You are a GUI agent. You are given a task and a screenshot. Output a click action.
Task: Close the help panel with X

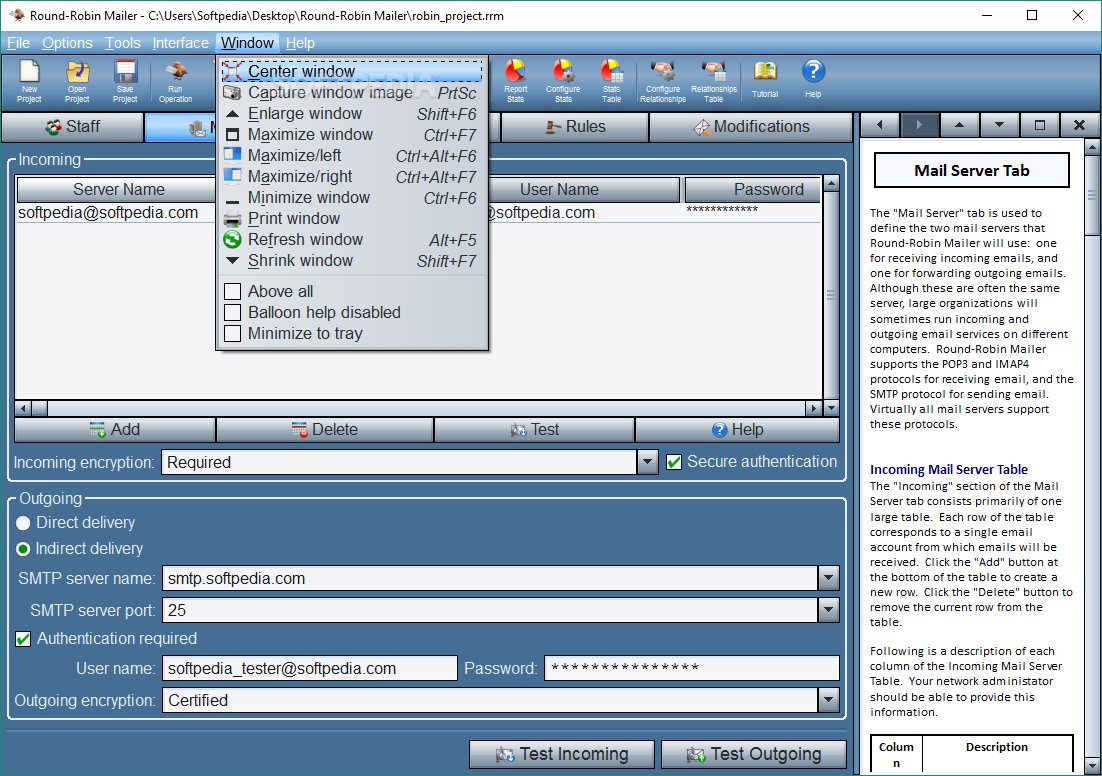pos(1080,126)
